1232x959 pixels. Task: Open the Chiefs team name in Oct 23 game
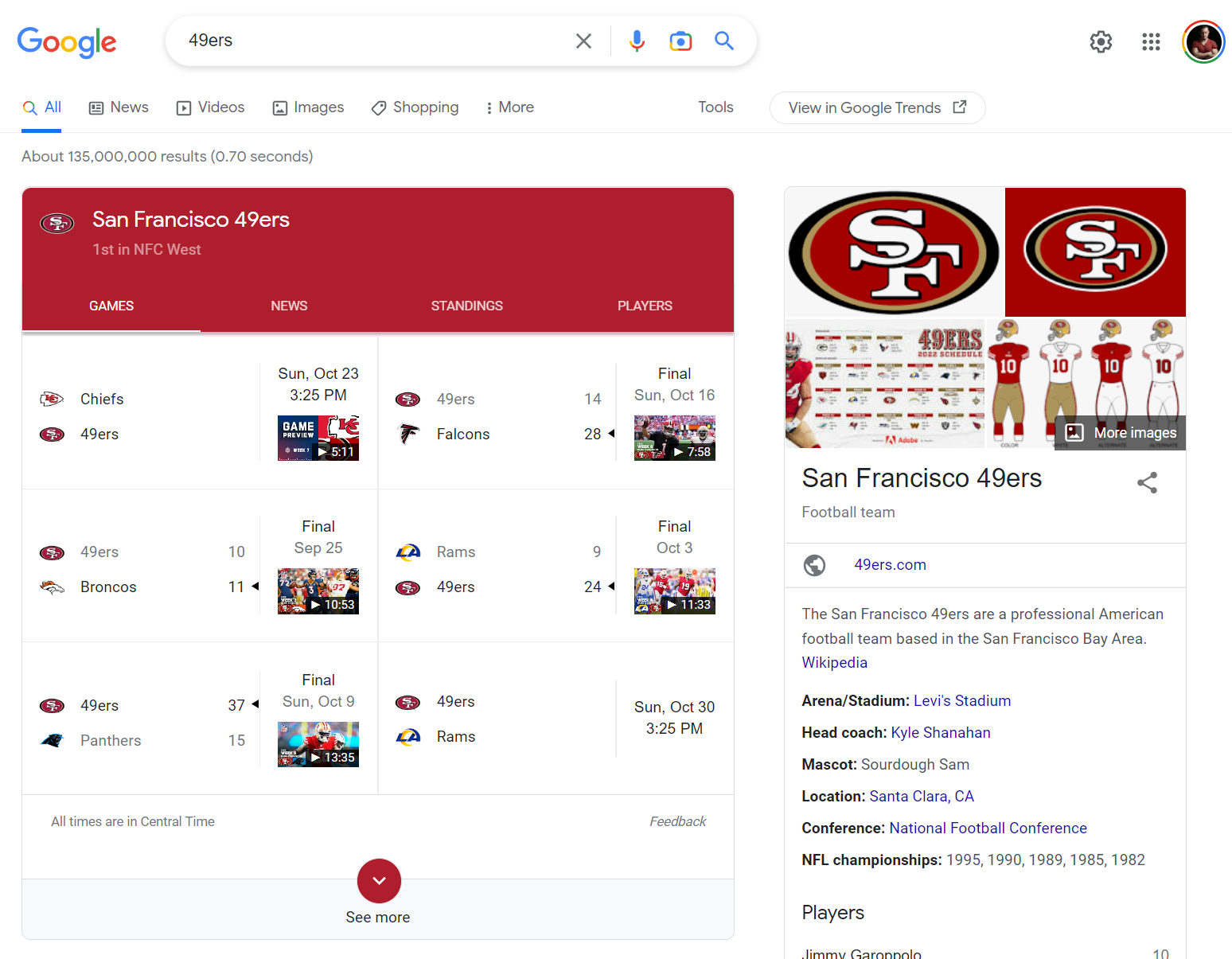tap(102, 399)
